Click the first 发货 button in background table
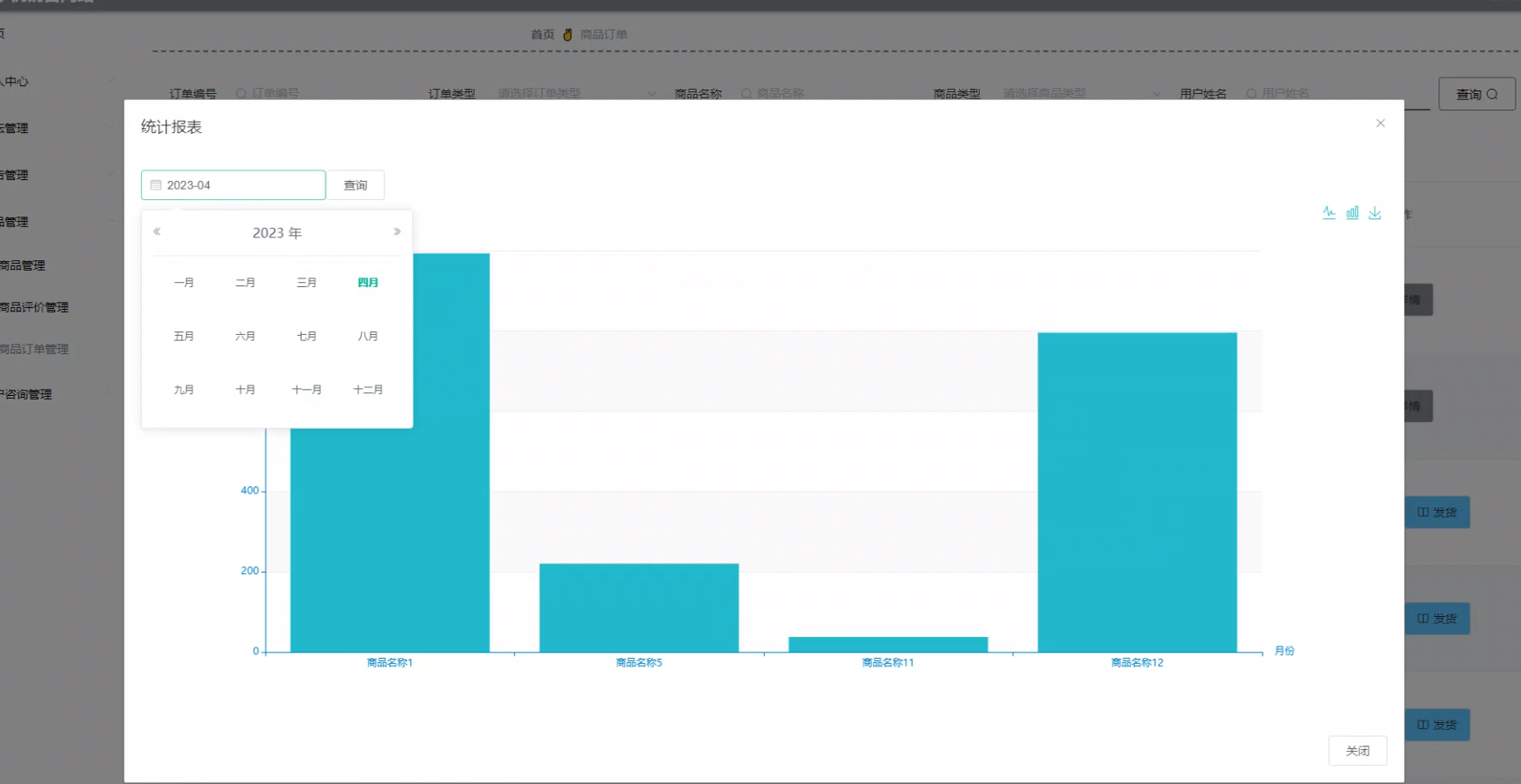Screen dimensions: 1521x784 [x=1437, y=513]
